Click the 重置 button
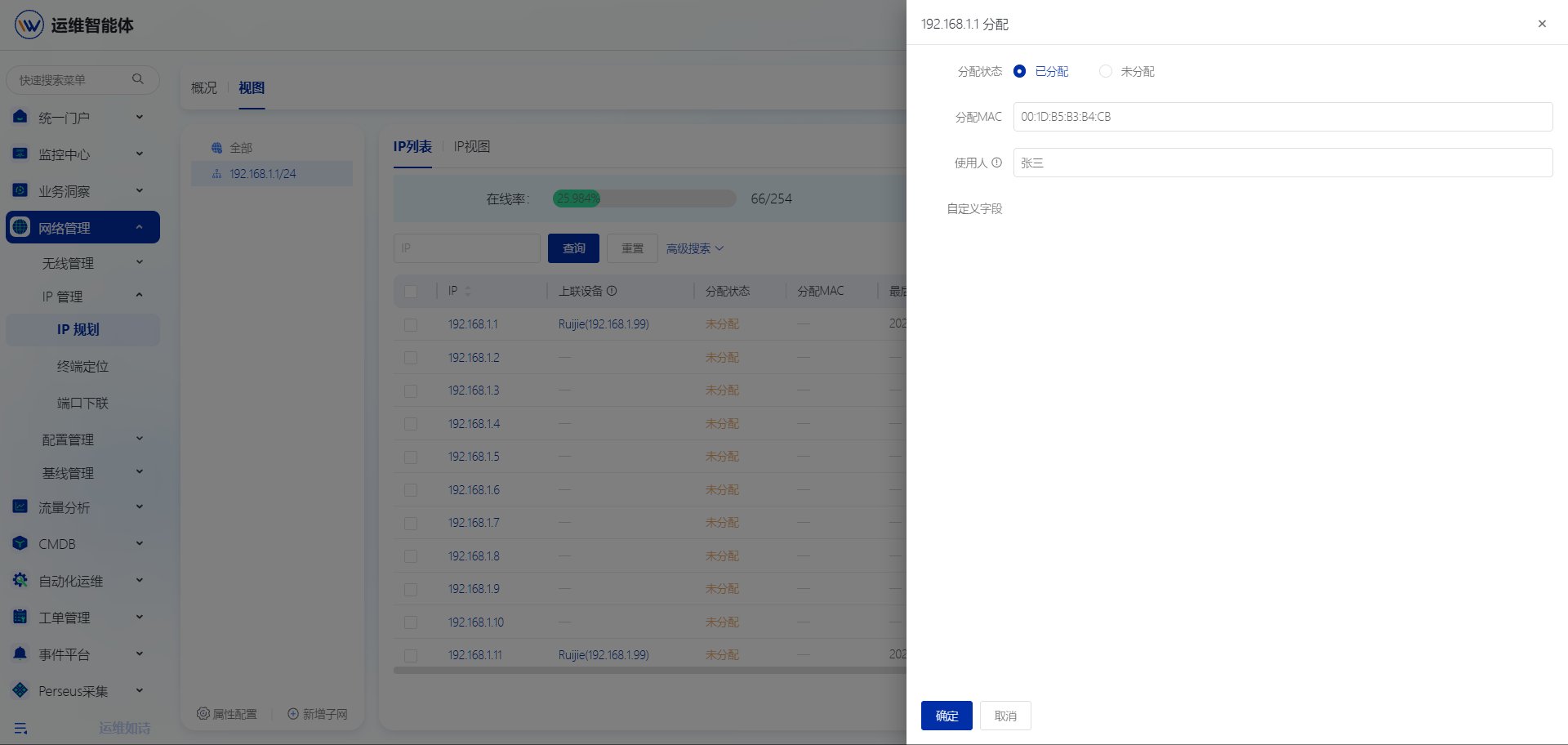The image size is (1568, 745). 633,248
